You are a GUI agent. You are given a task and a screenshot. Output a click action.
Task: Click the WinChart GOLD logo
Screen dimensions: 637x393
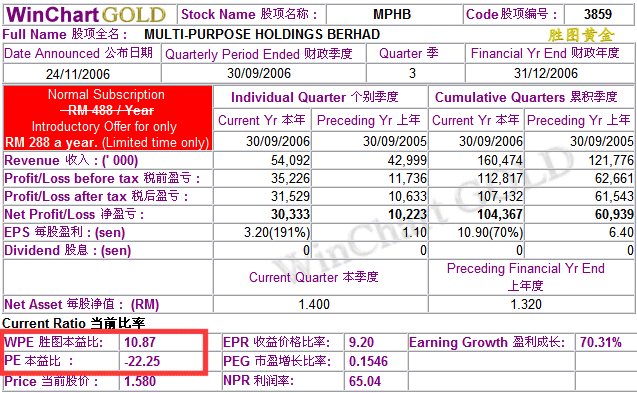(86, 15)
